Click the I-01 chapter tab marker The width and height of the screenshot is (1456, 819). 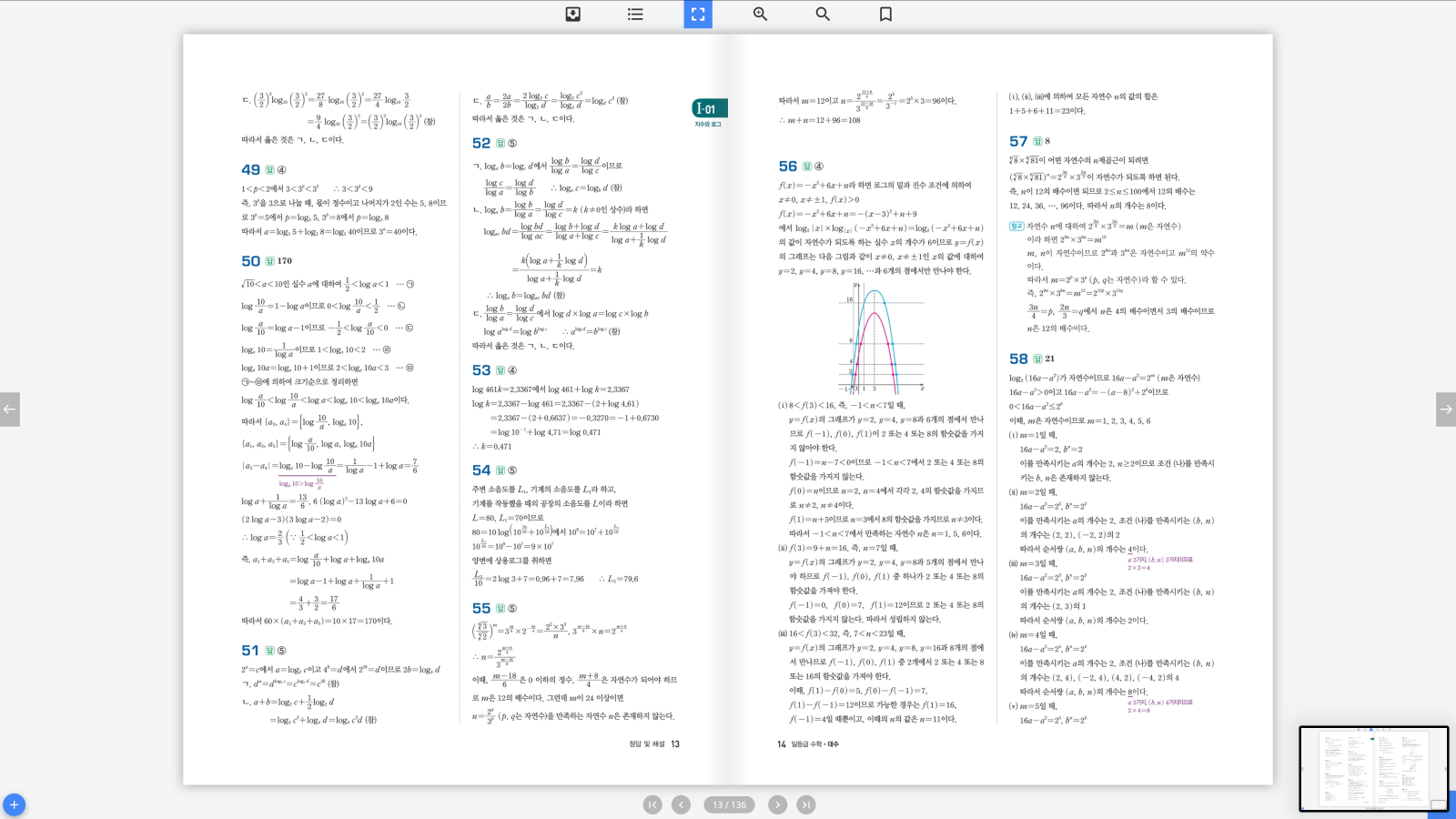709,109
